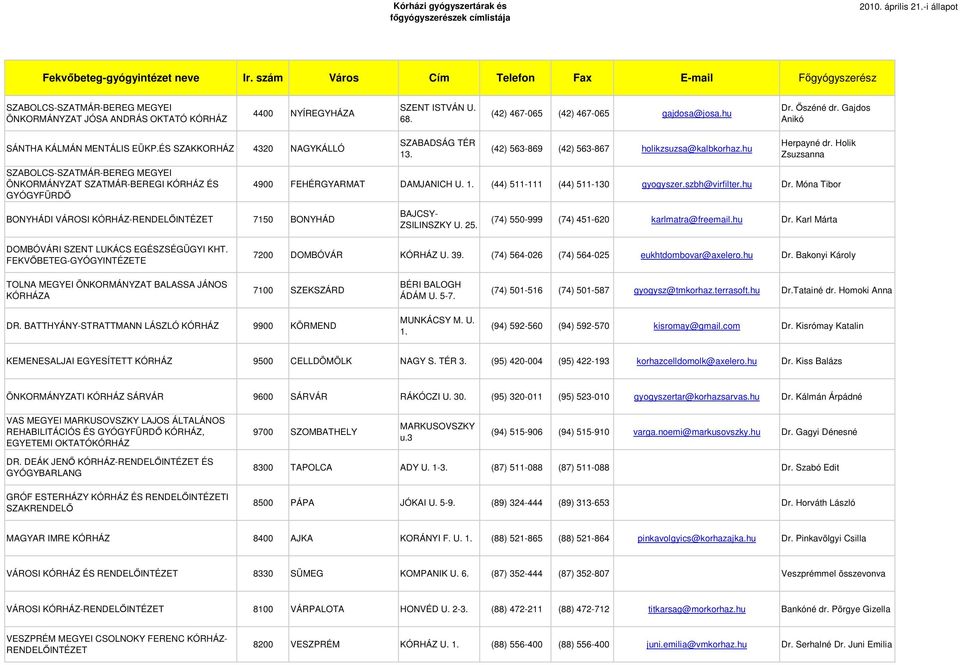Select the postal code '9600' cell

[x=263, y=397]
